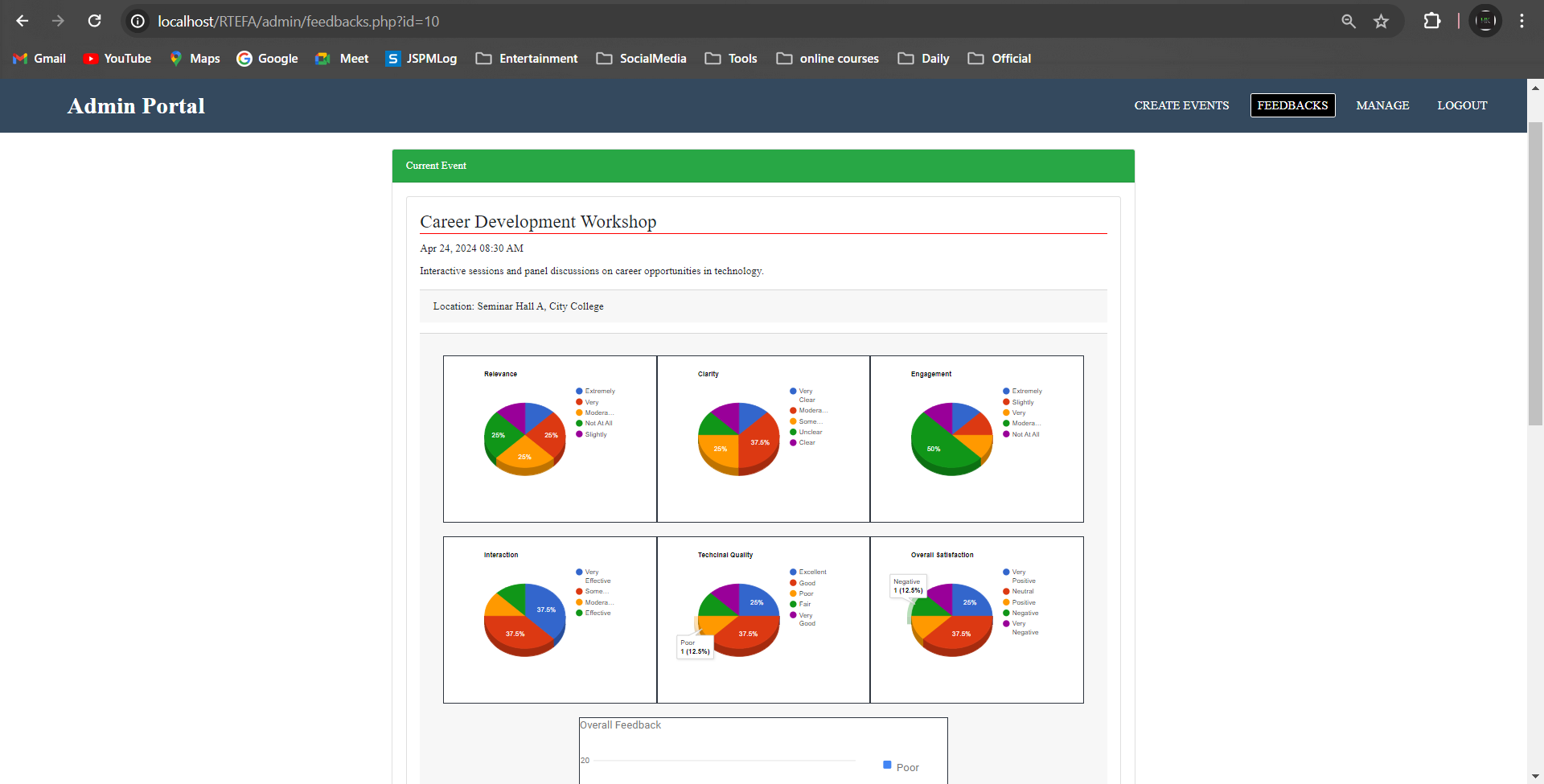Screen dimensions: 1544x784
Task: Open the YouTube bookmark
Action: pos(117,59)
